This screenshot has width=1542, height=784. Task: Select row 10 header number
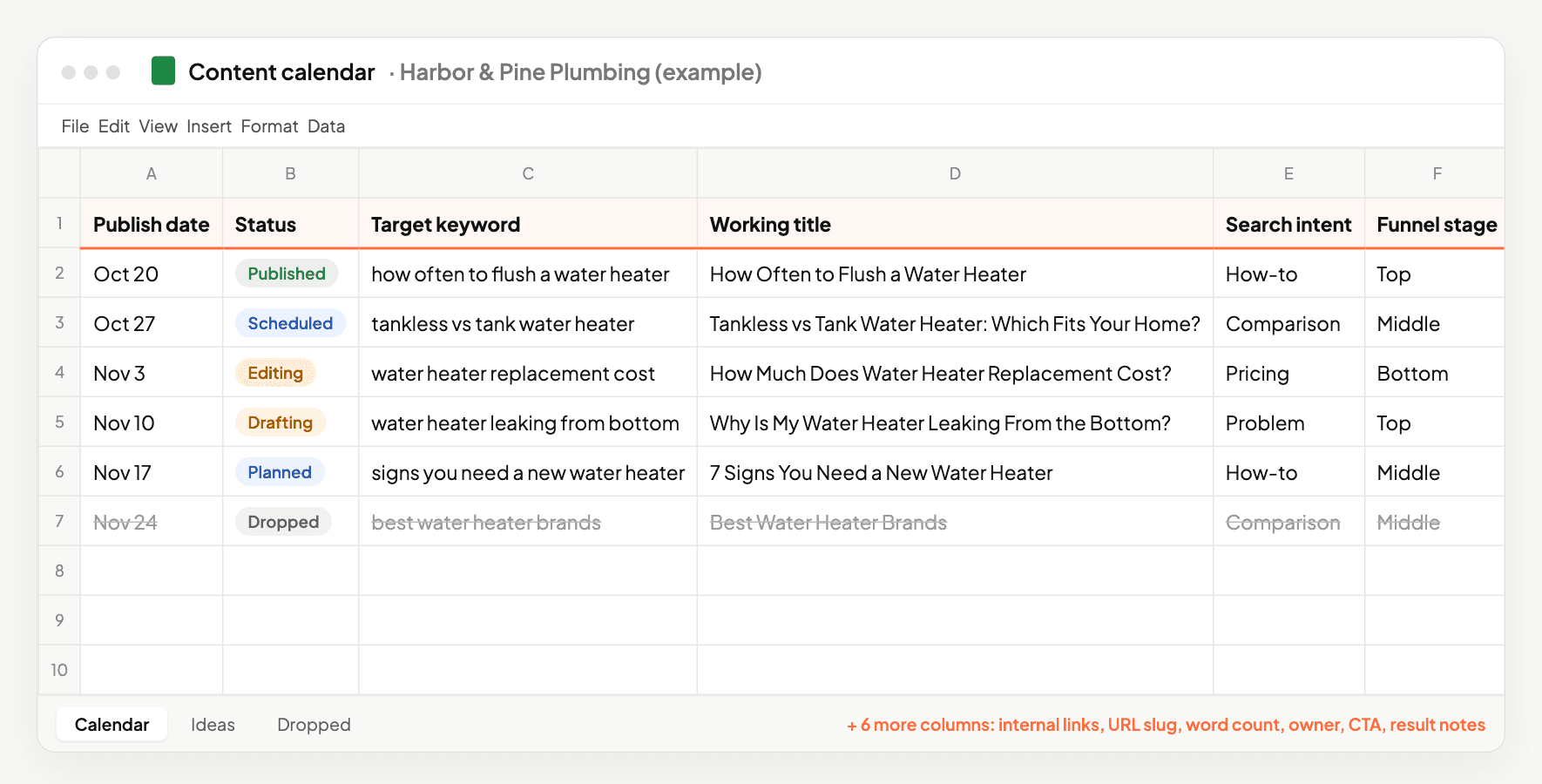[59, 670]
